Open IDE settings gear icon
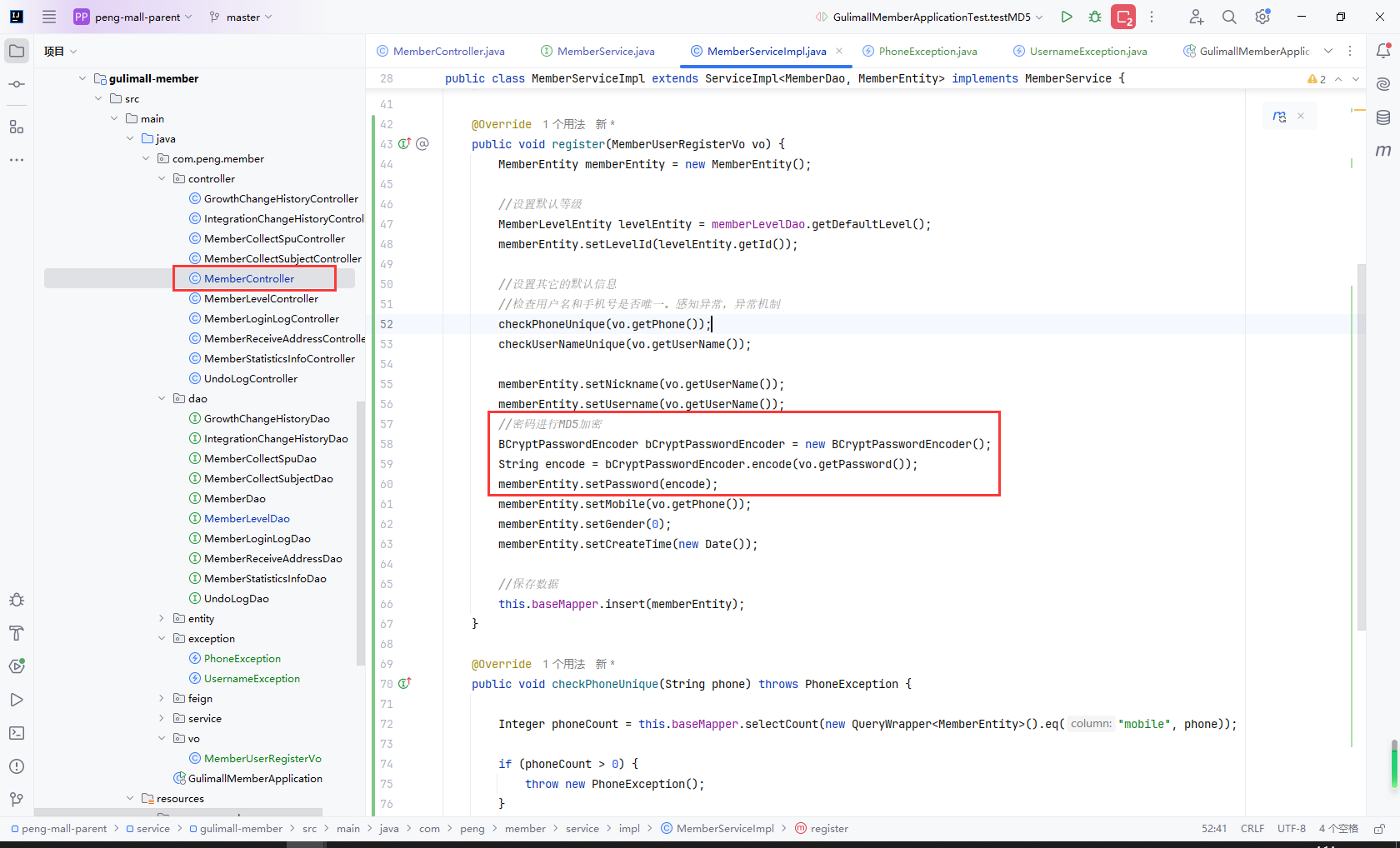Viewport: 1400px width, 848px height. coord(1262,17)
